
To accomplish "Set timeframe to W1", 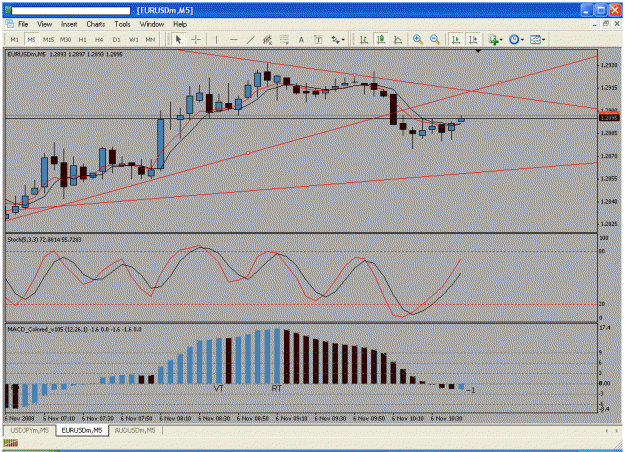I will click(134, 39).
